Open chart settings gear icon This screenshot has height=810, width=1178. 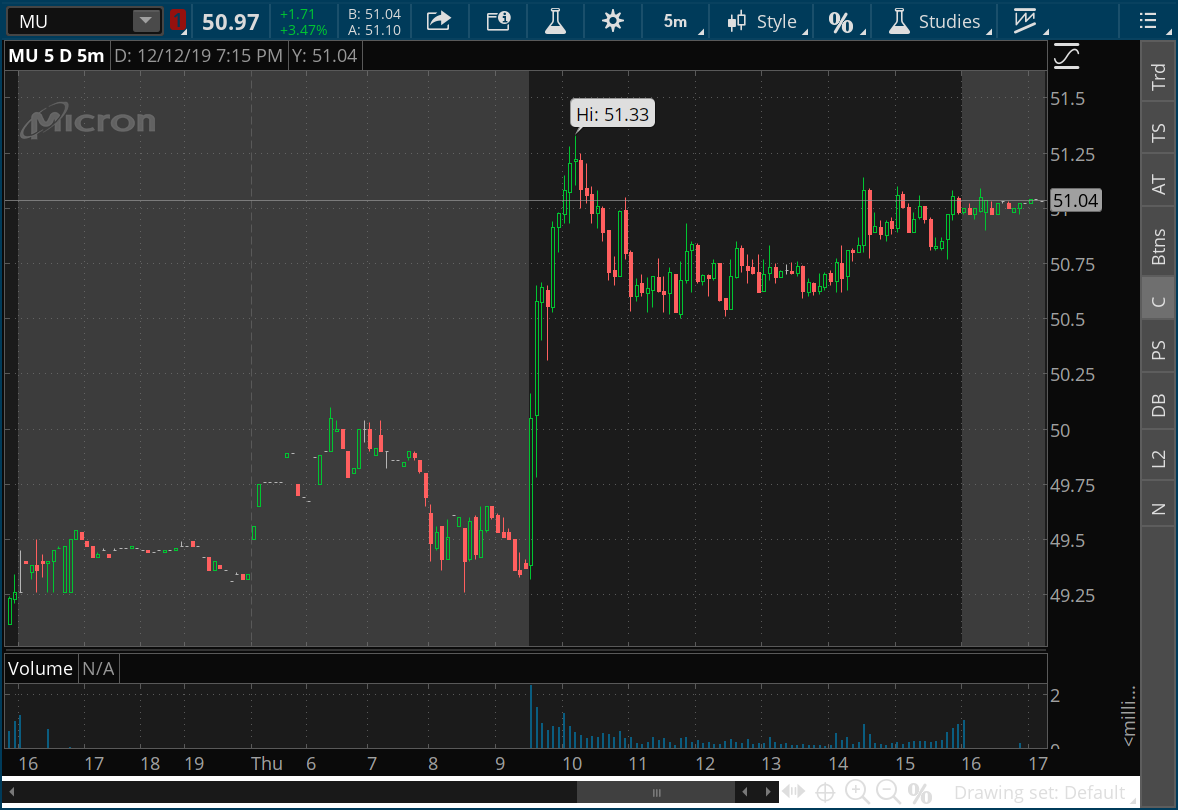[613, 21]
